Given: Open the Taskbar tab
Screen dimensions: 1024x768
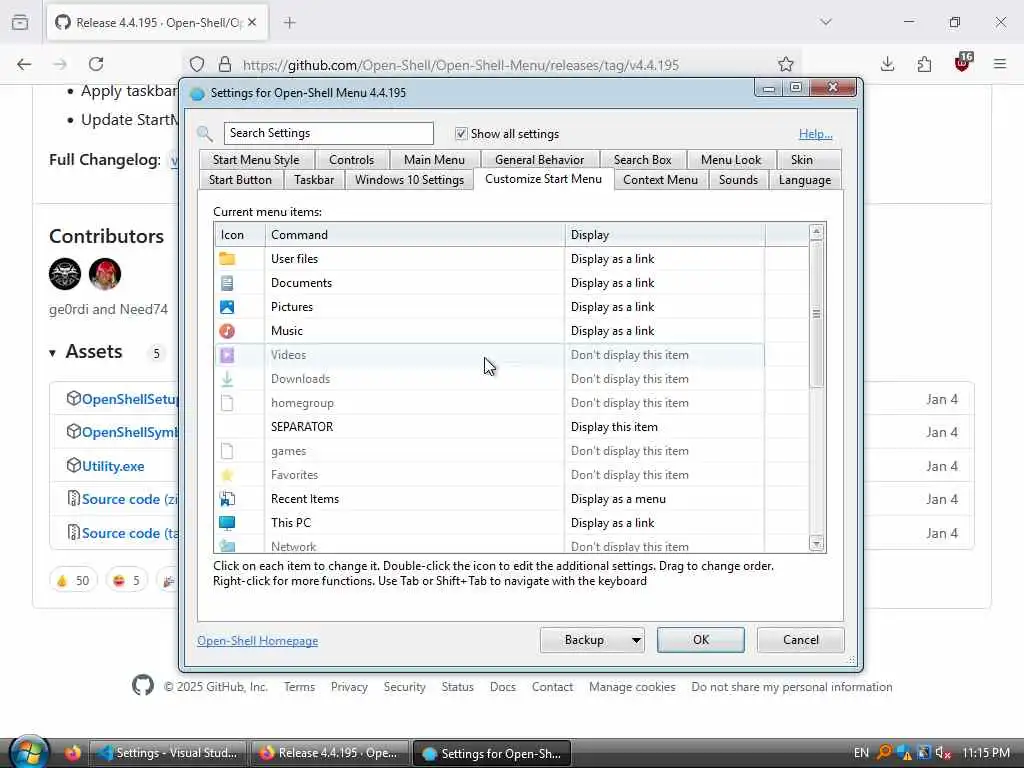Looking at the screenshot, I should (x=314, y=180).
